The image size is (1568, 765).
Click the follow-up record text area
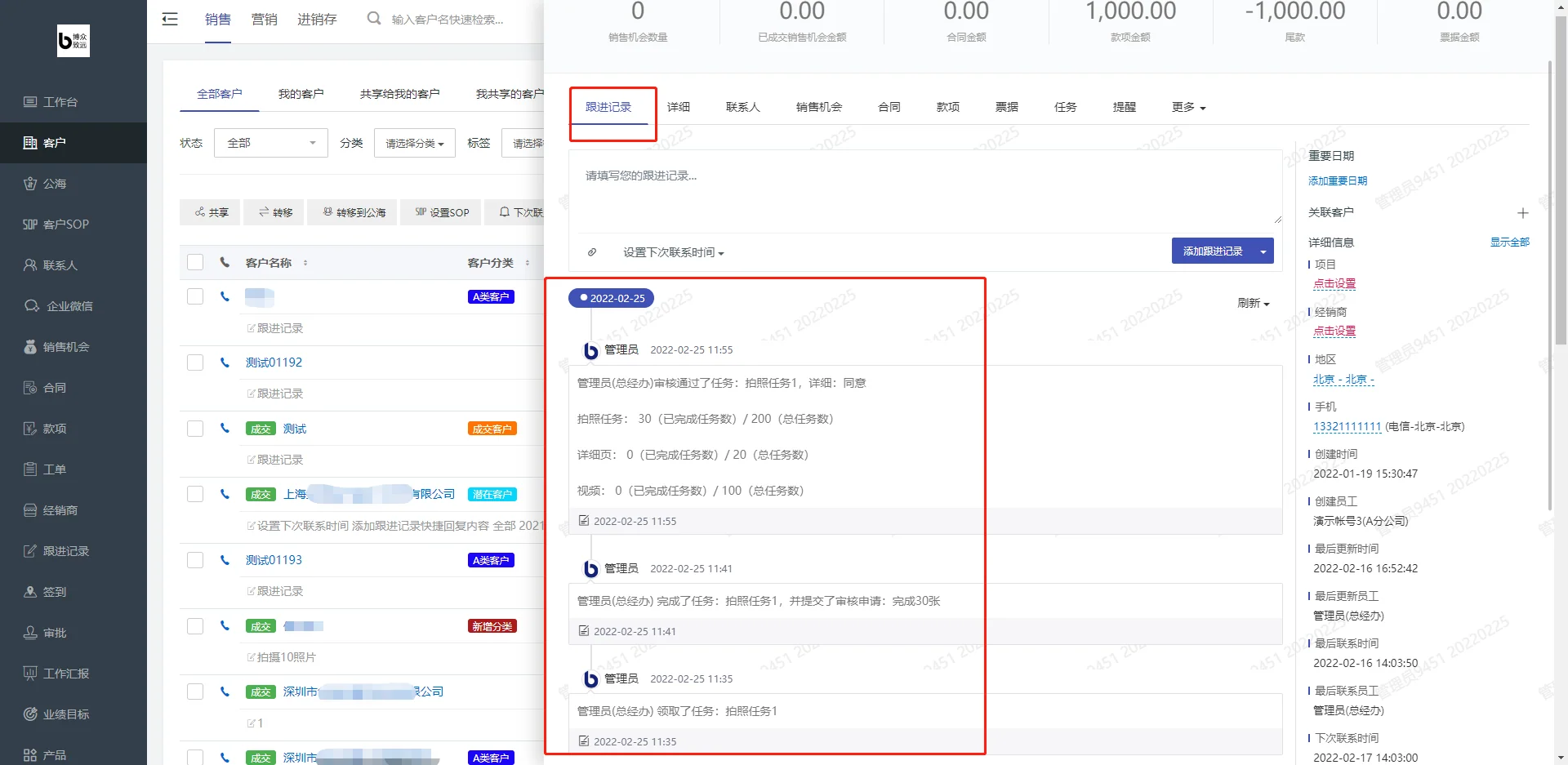click(925, 187)
